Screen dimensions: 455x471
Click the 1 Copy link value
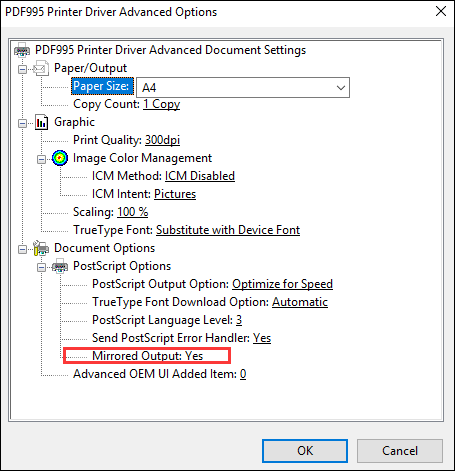(x=162, y=104)
